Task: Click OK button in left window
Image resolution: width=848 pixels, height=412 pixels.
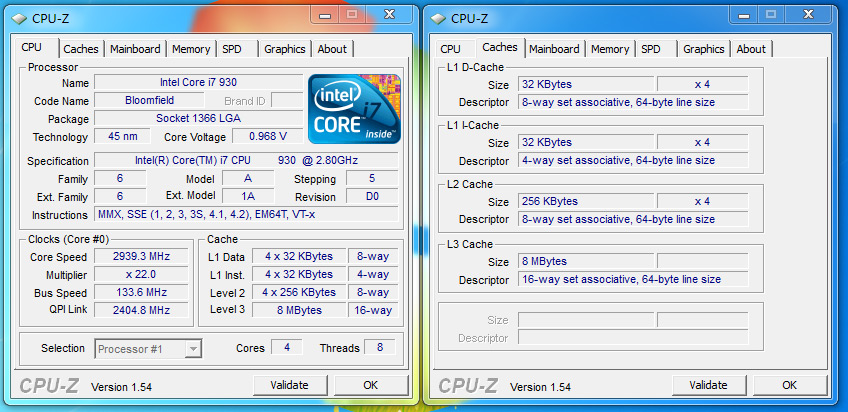Action: coord(370,385)
